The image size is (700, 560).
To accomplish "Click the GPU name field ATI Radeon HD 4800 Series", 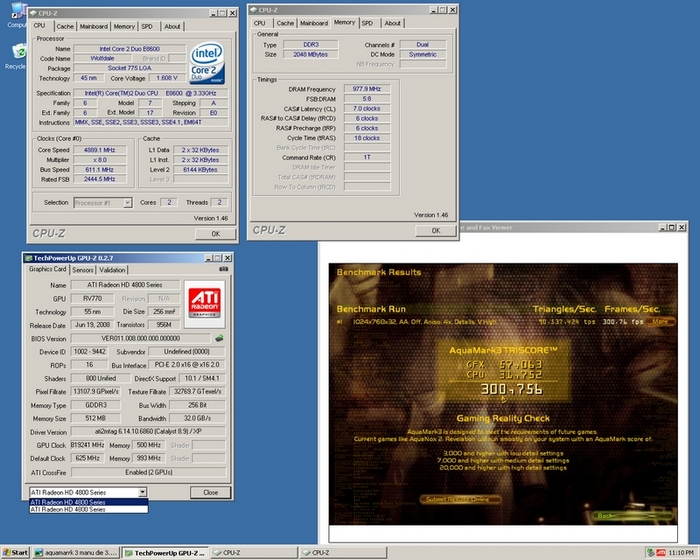I will (x=125, y=284).
